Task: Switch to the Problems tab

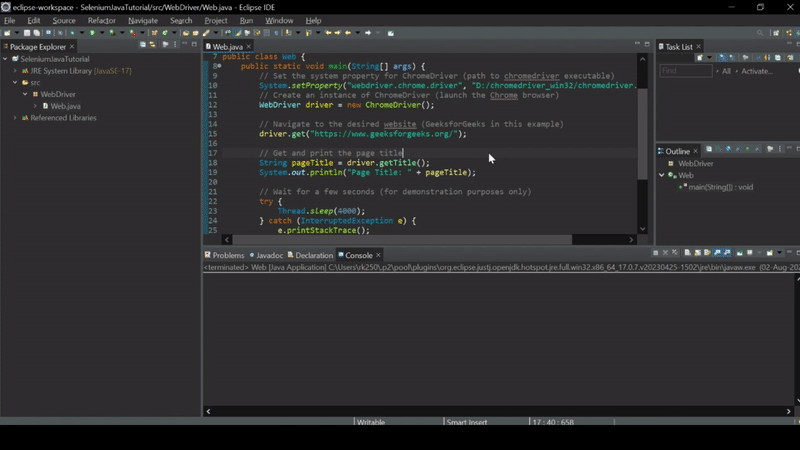Action: [227, 255]
